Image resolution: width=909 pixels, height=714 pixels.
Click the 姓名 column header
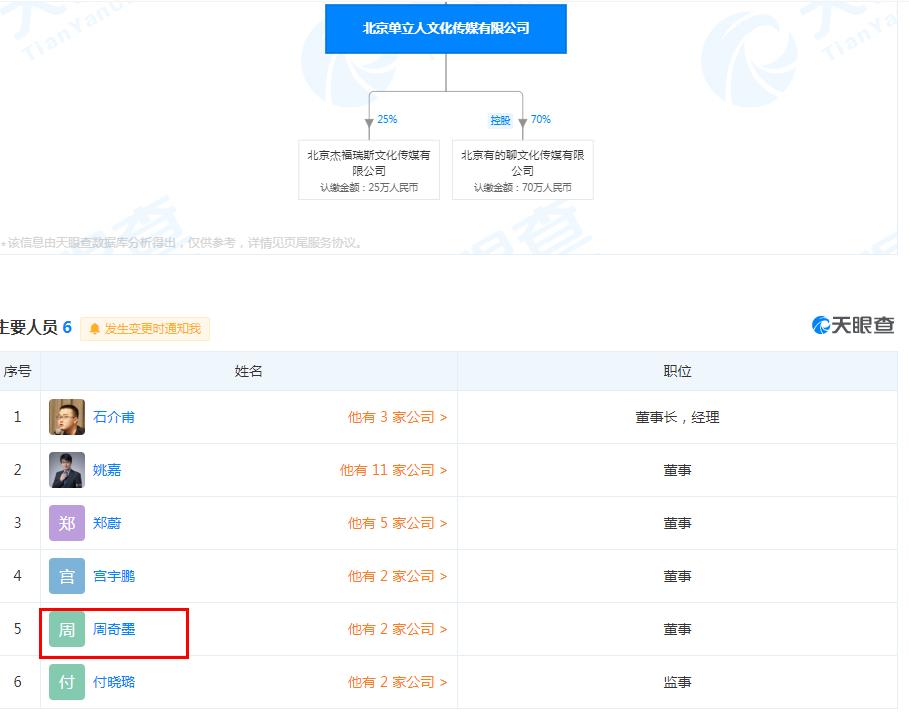(x=249, y=371)
